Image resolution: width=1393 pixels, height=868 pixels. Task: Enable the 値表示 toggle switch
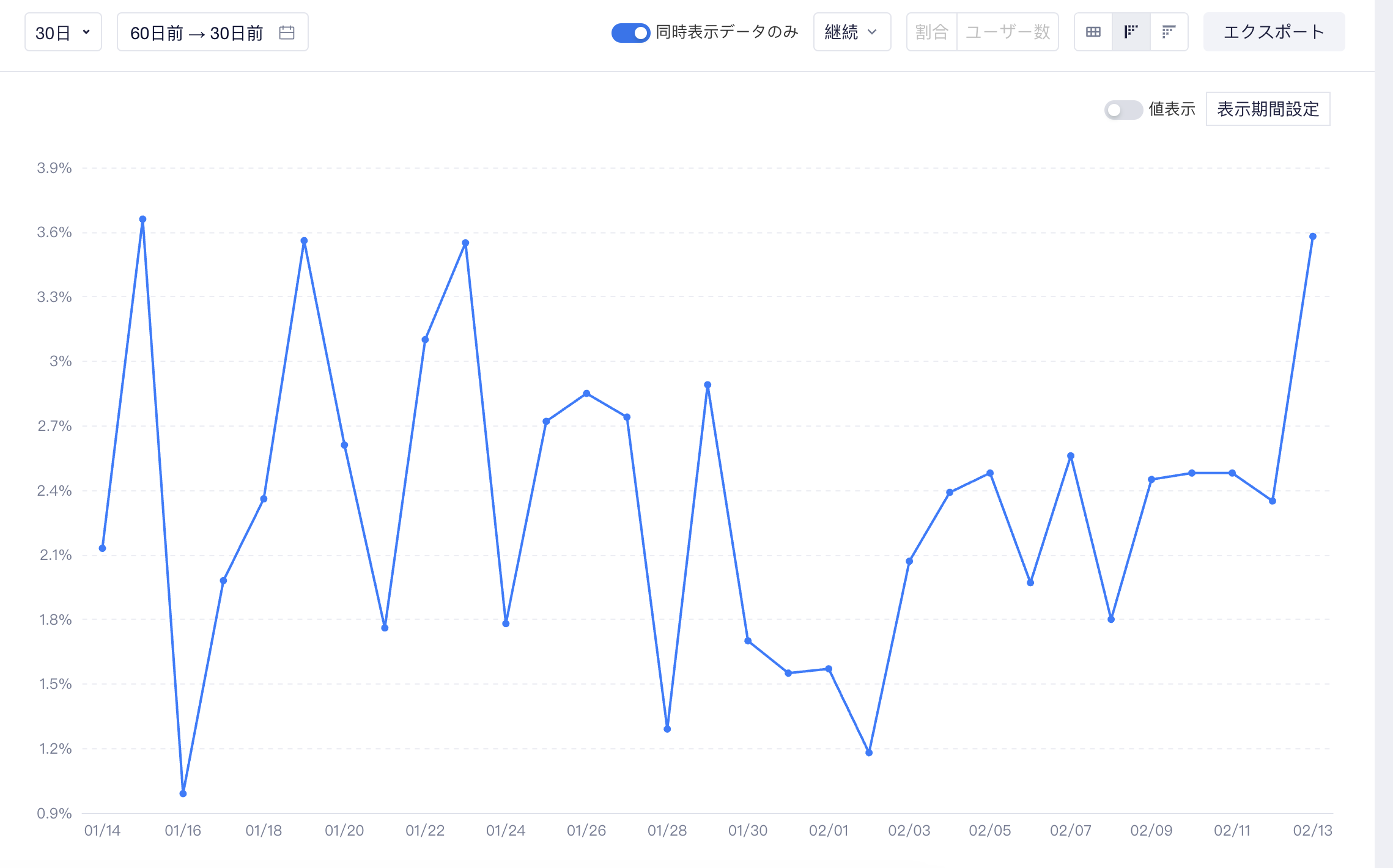tap(1123, 109)
